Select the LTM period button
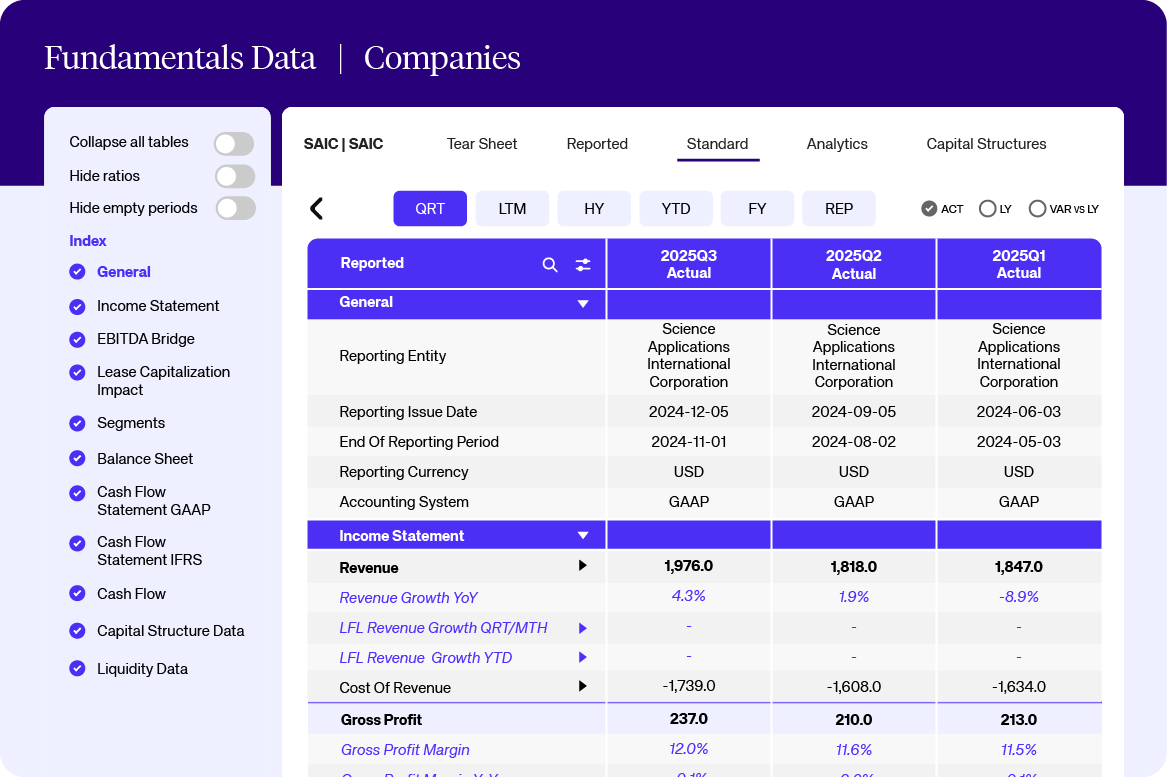The height and width of the screenshot is (777, 1167). pyautogui.click(x=512, y=209)
